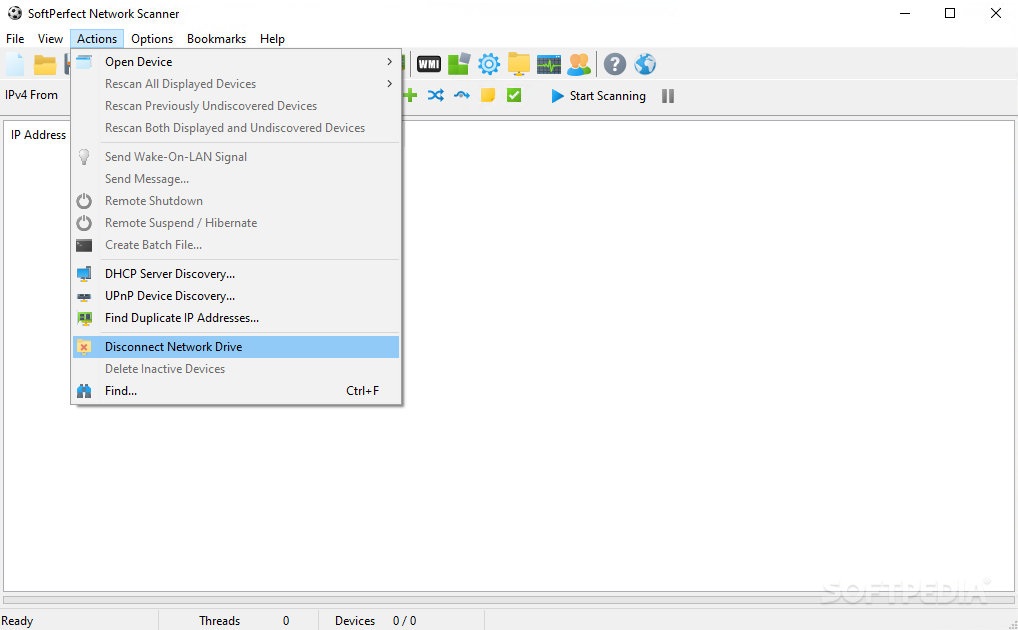Click the Wake-On-LAN light bulb icon

pyautogui.click(x=84, y=157)
